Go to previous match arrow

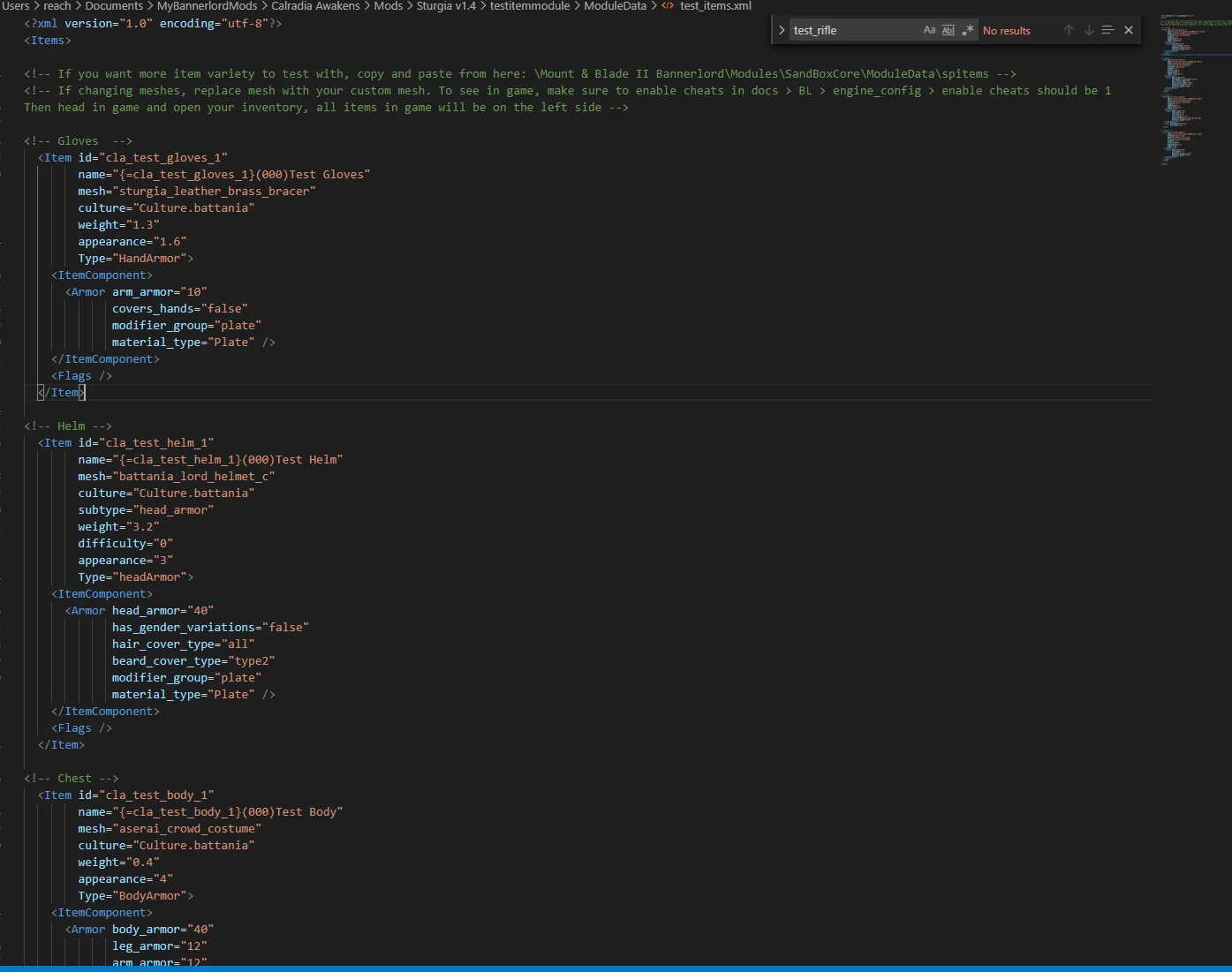coord(1069,30)
